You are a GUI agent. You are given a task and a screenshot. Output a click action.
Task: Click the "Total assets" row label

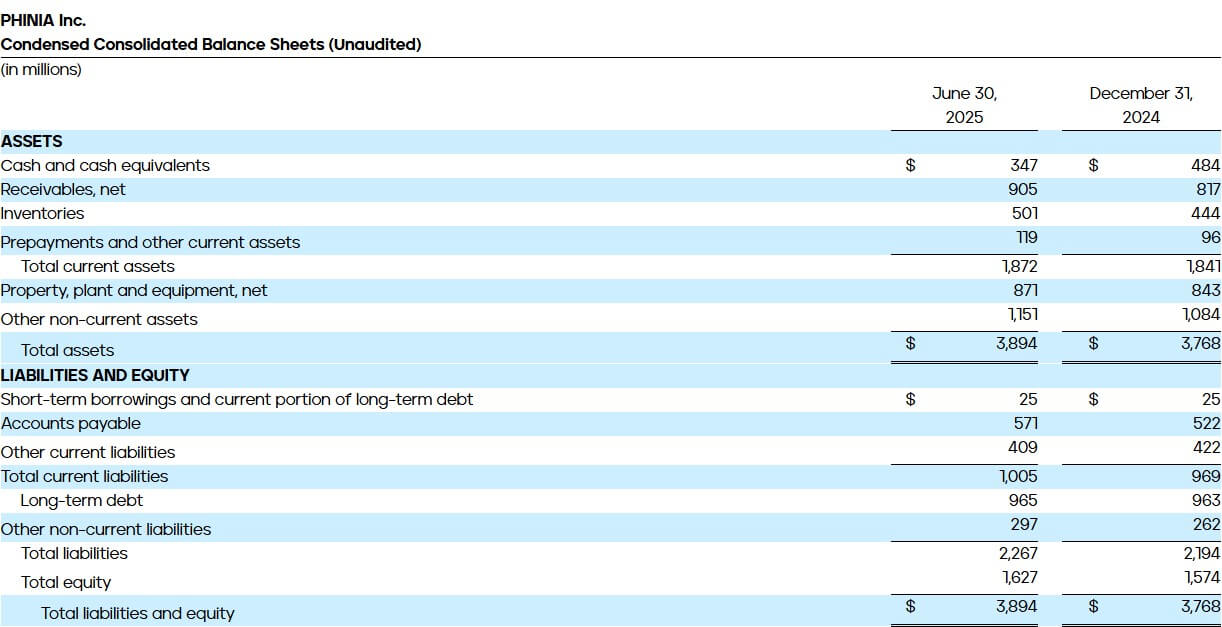[68, 350]
